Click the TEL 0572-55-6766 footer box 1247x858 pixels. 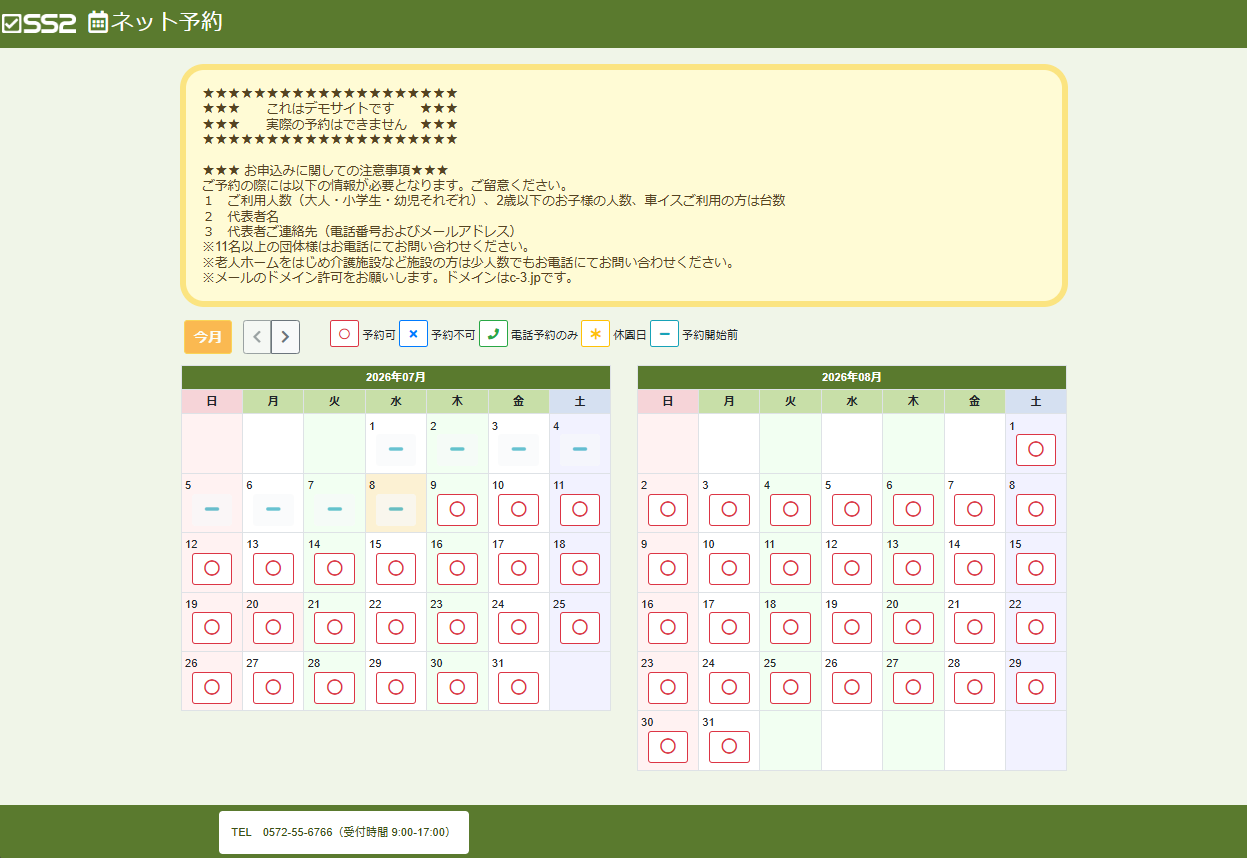click(x=344, y=832)
